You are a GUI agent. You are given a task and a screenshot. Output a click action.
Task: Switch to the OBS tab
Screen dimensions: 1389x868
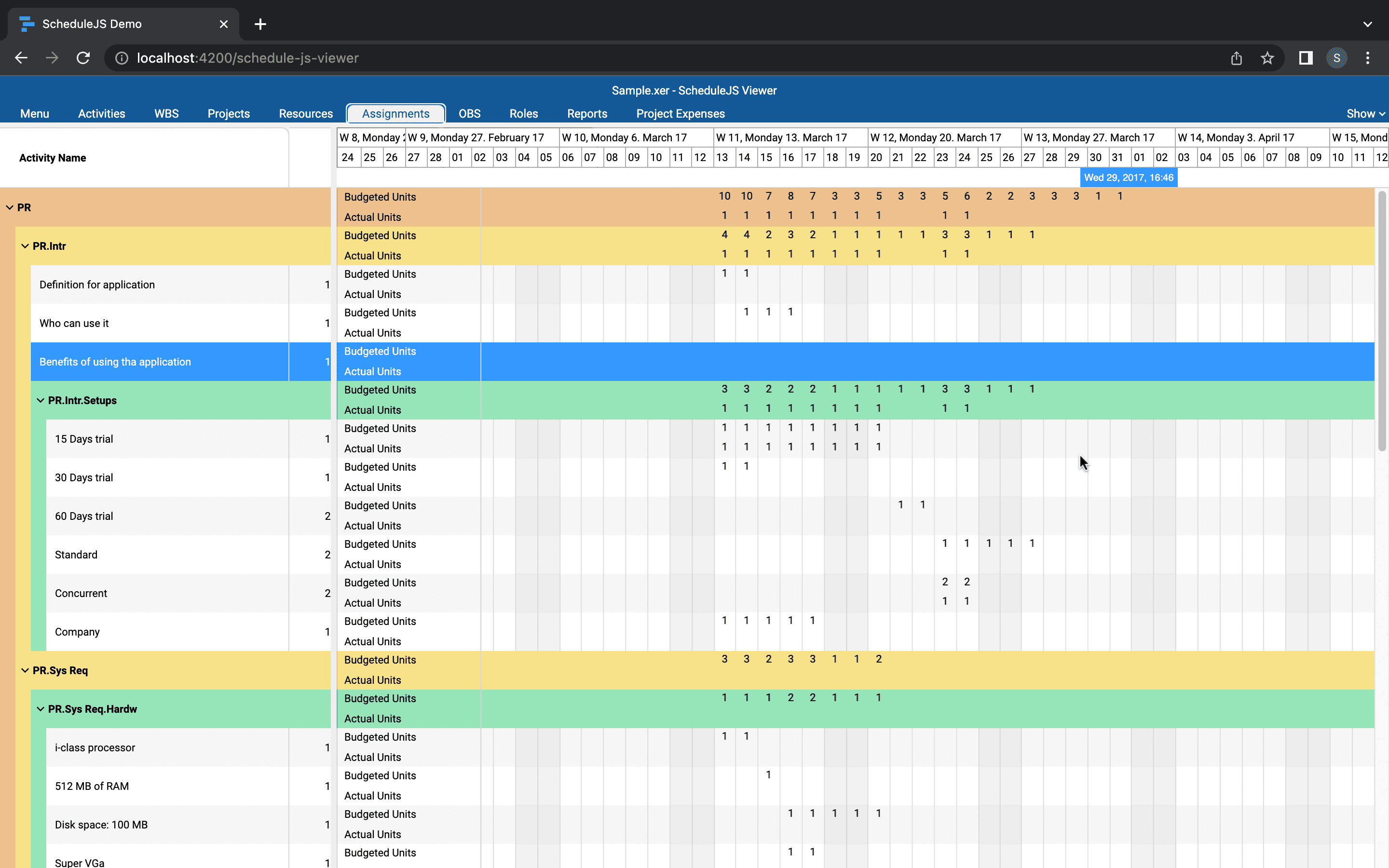click(469, 113)
